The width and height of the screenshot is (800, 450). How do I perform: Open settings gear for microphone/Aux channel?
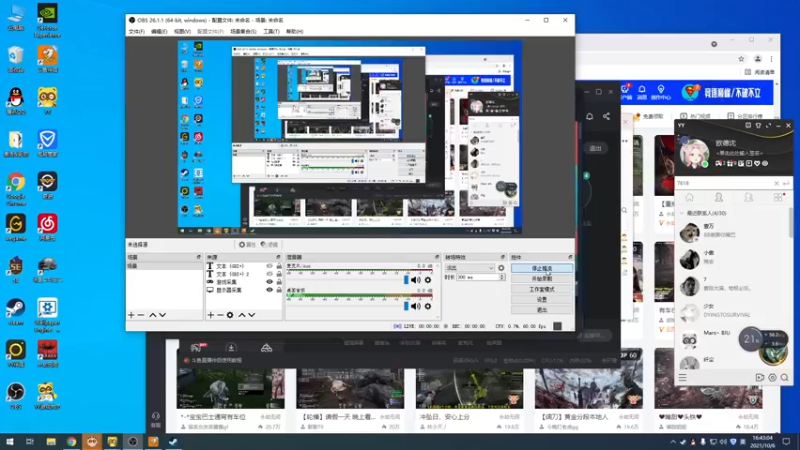tap(428, 280)
